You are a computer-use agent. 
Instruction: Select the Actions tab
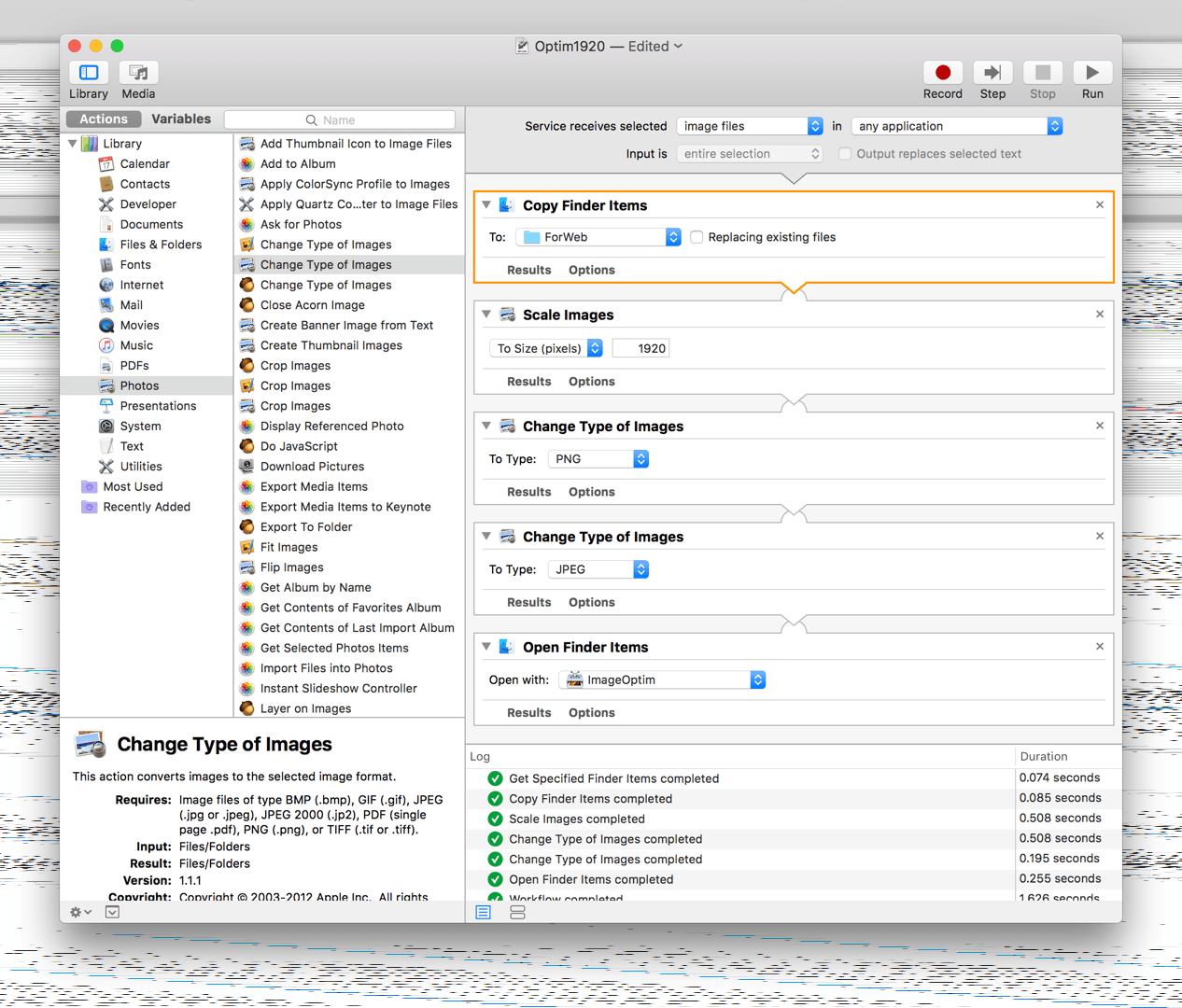tap(104, 119)
